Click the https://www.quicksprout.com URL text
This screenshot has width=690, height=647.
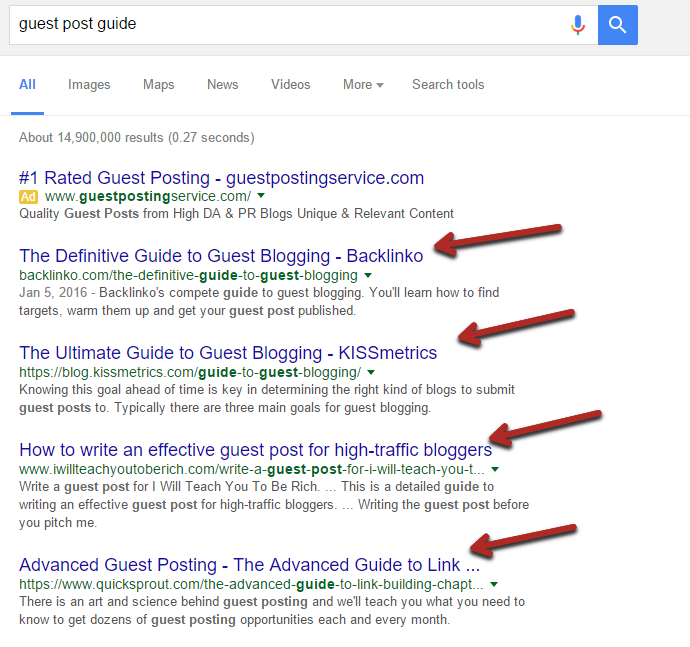[251, 585]
